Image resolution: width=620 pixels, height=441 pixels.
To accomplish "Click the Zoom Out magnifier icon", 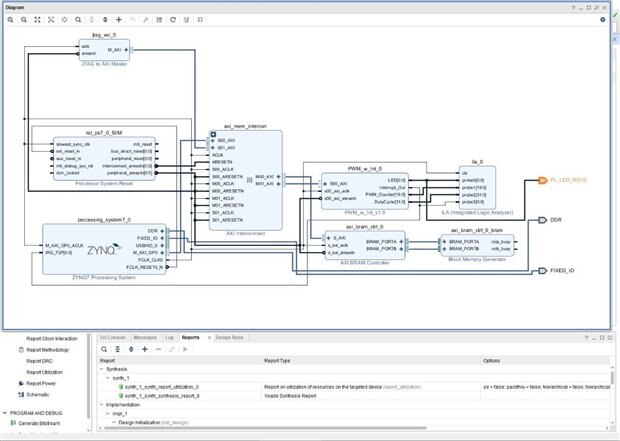I will 23,19.
